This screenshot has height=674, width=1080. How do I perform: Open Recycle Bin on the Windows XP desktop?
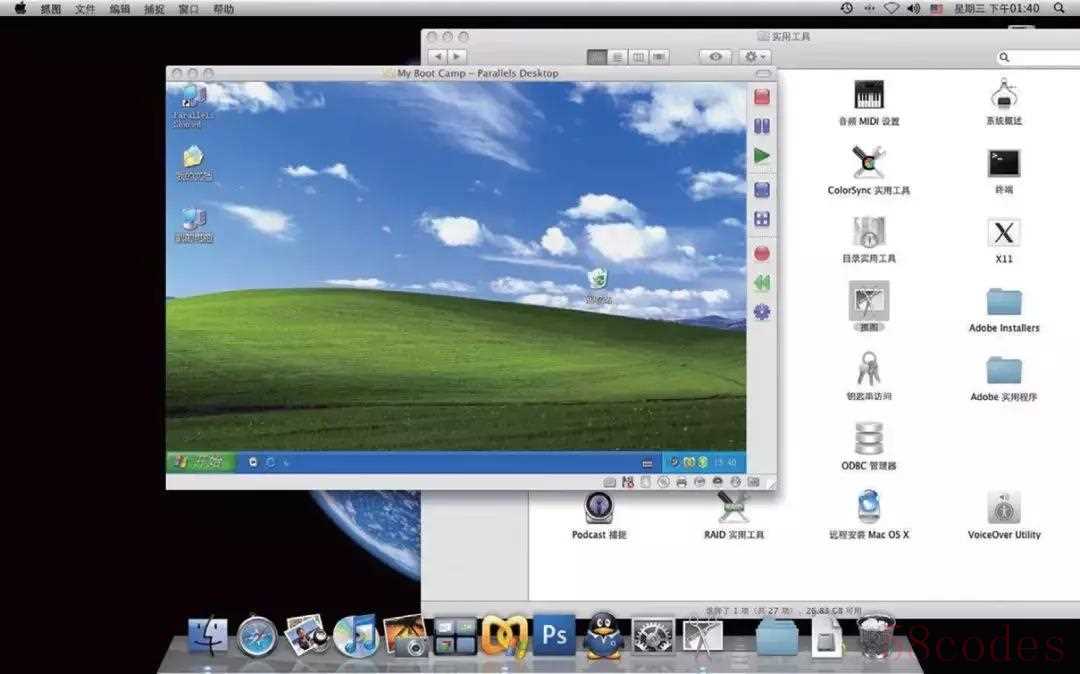[598, 286]
